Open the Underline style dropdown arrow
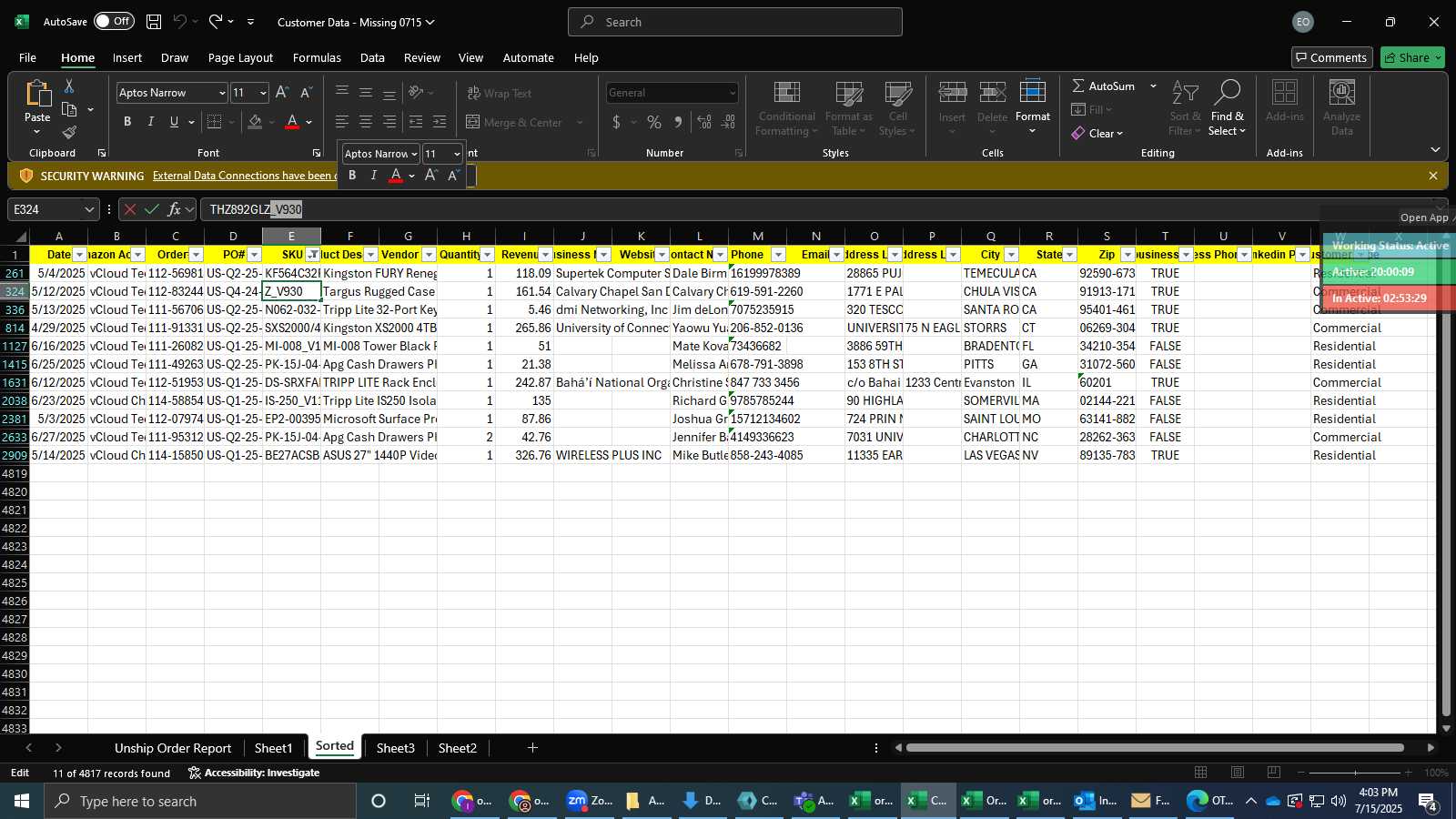This screenshot has height=819, width=1456. 191,122
